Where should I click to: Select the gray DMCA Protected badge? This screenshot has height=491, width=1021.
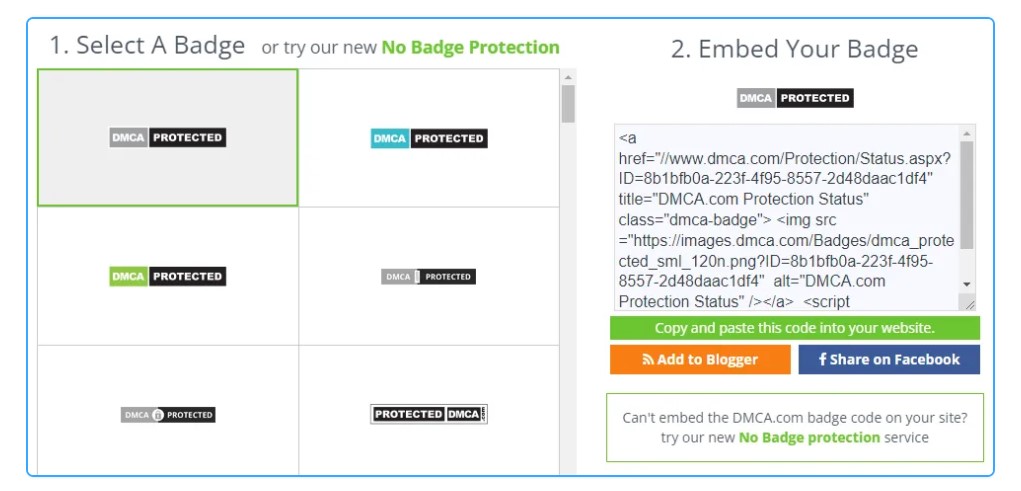pyautogui.click(x=167, y=137)
